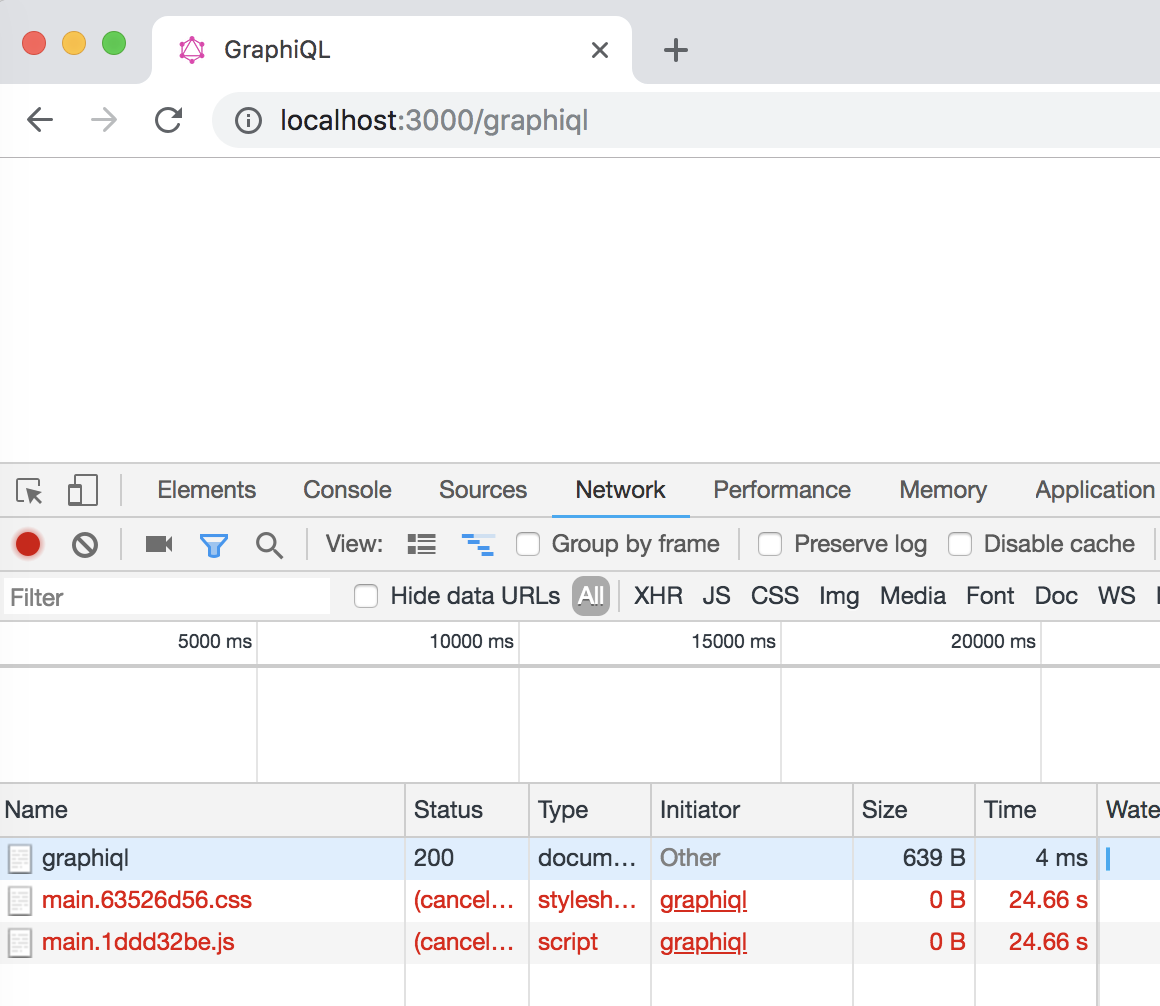Filter requests by JS
This screenshot has width=1160, height=1006.
pyautogui.click(x=716, y=595)
